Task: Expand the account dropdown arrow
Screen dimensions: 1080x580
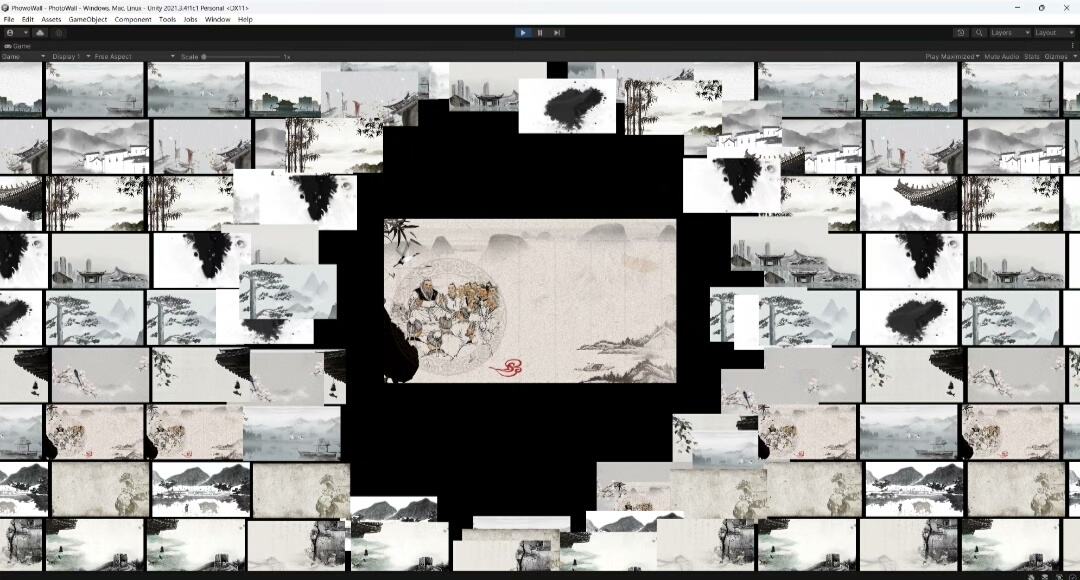Action: pyautogui.click(x=25, y=32)
